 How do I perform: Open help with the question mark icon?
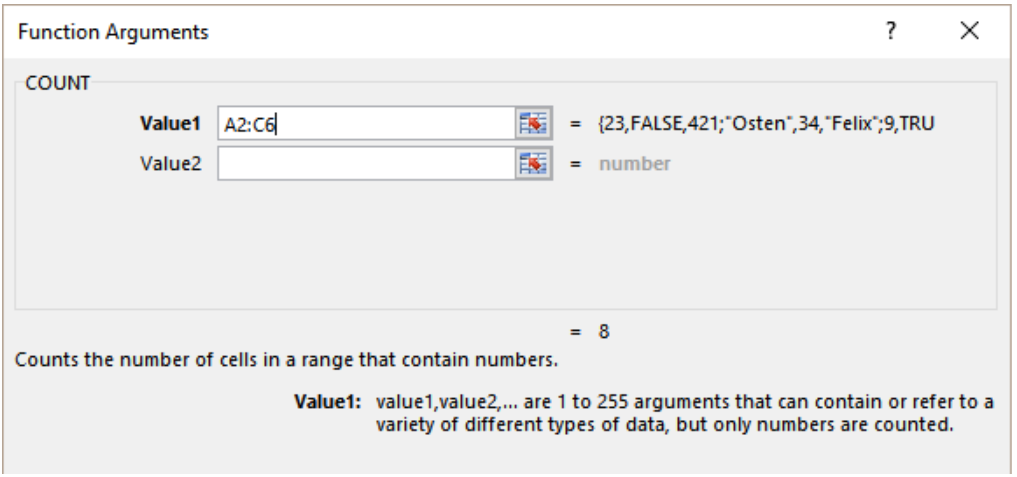tap(891, 31)
